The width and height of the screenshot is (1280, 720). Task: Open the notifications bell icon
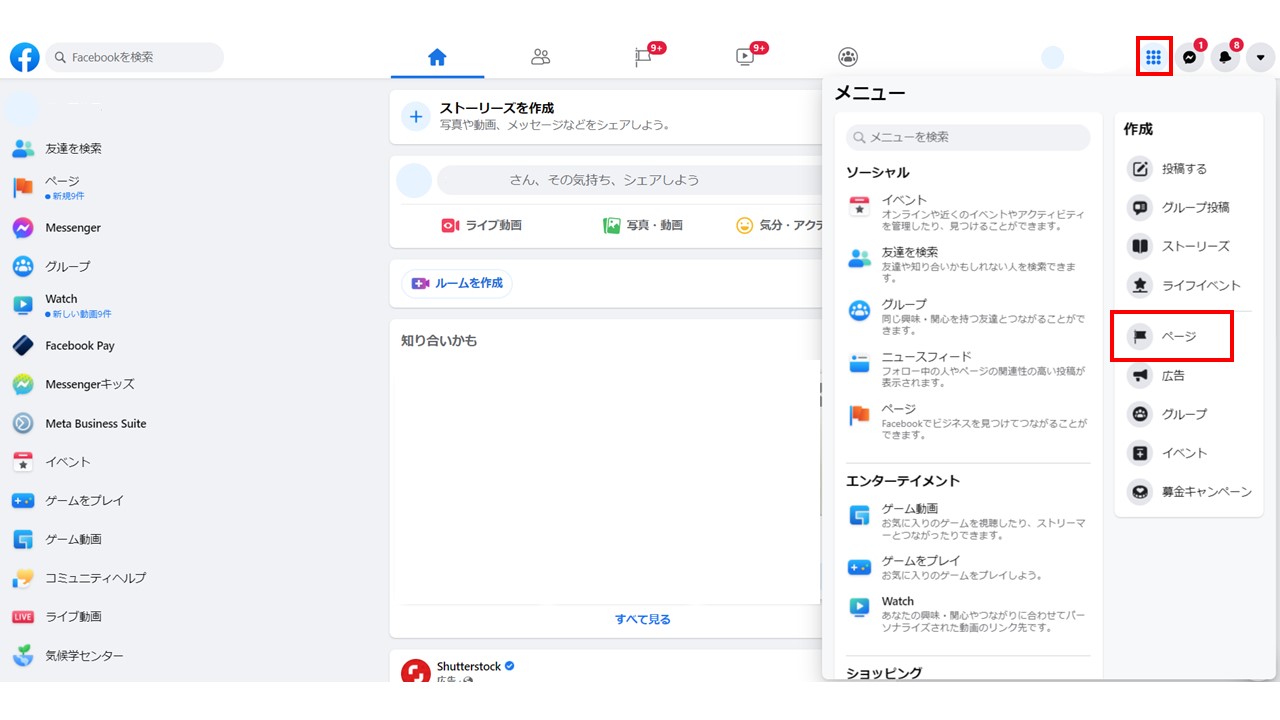[x=1225, y=57]
